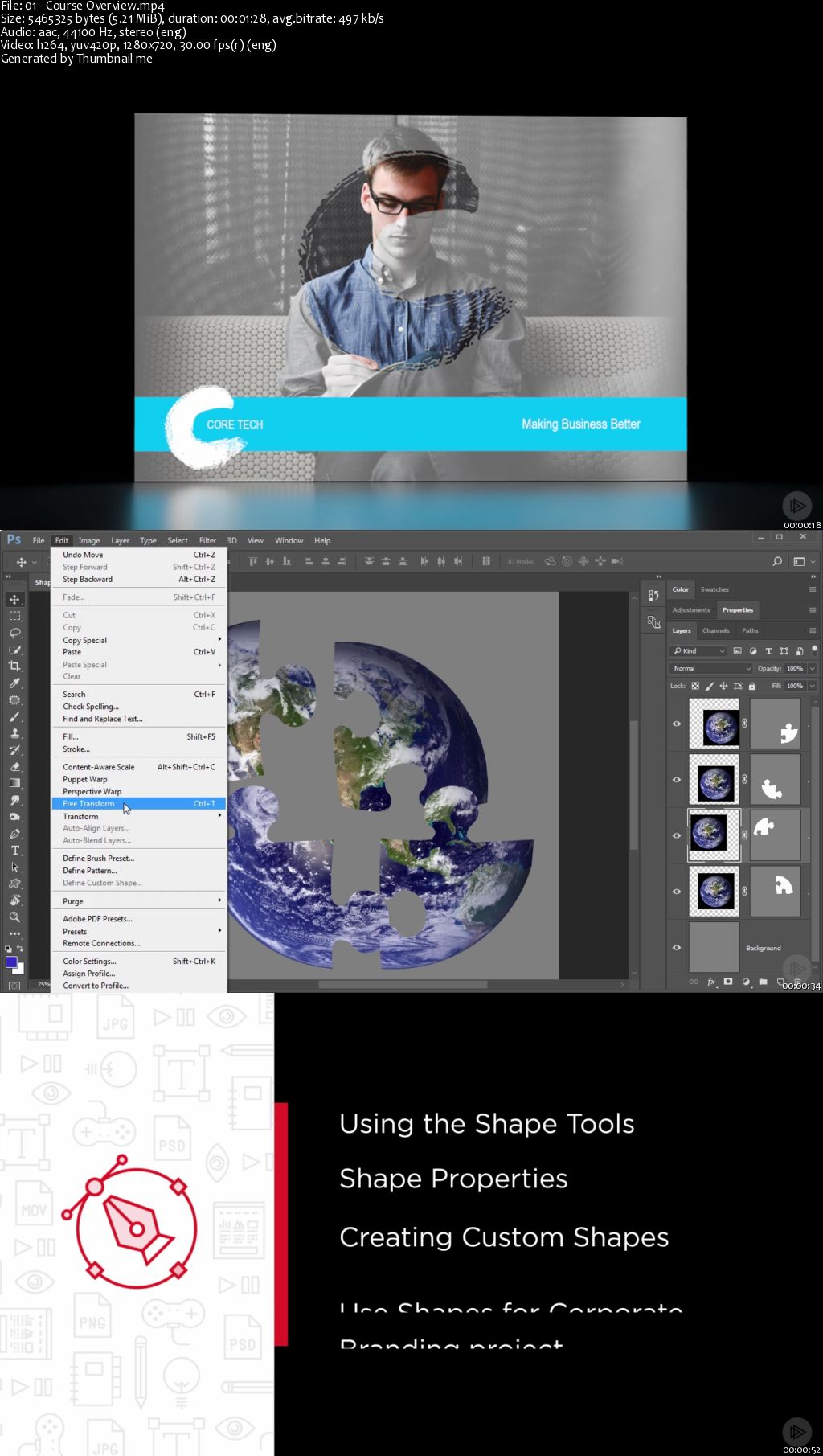Select the Zoom magnifier tool
The width and height of the screenshot is (823, 1456).
[x=14, y=917]
